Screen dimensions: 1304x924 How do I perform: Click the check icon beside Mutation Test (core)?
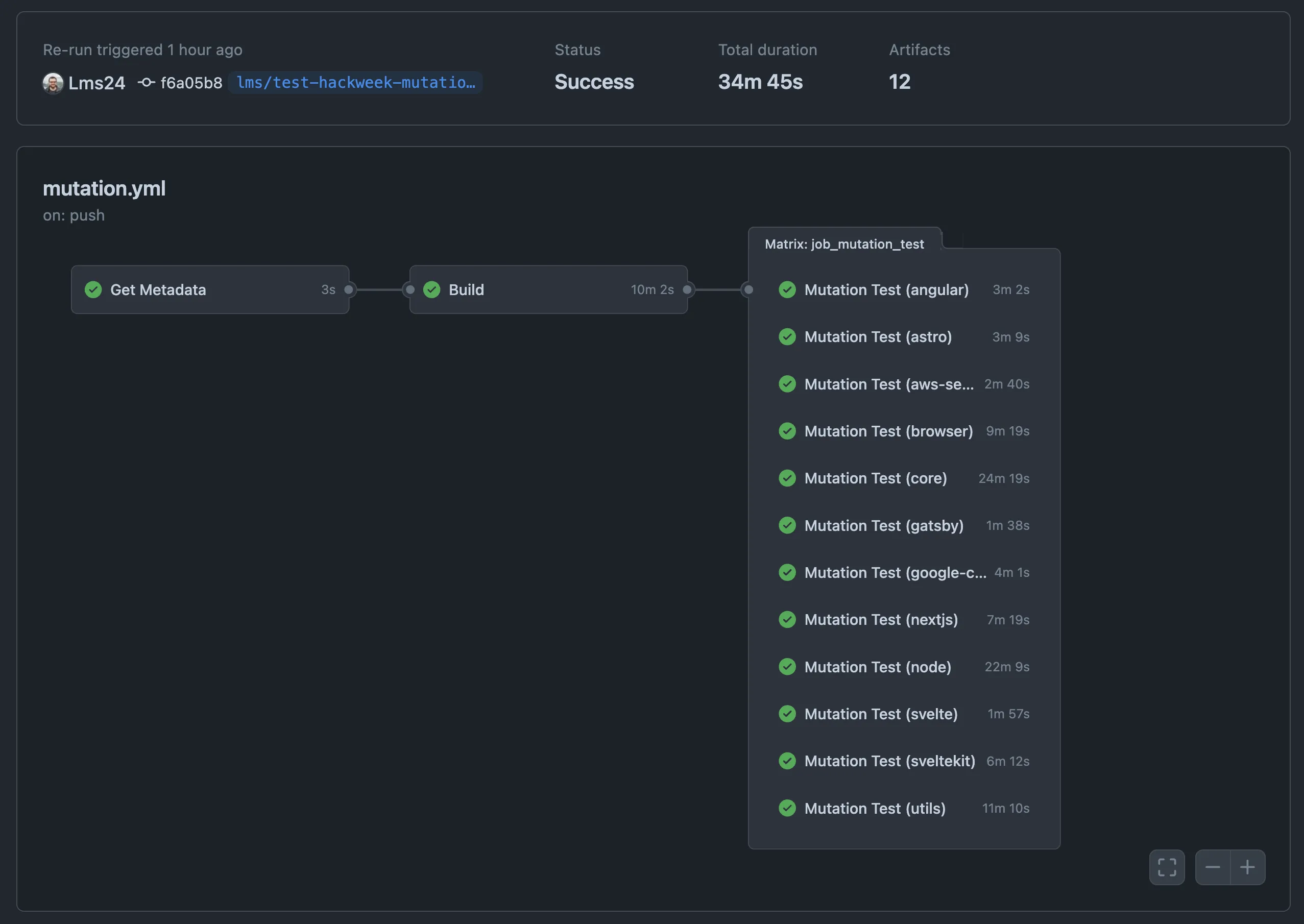point(787,478)
